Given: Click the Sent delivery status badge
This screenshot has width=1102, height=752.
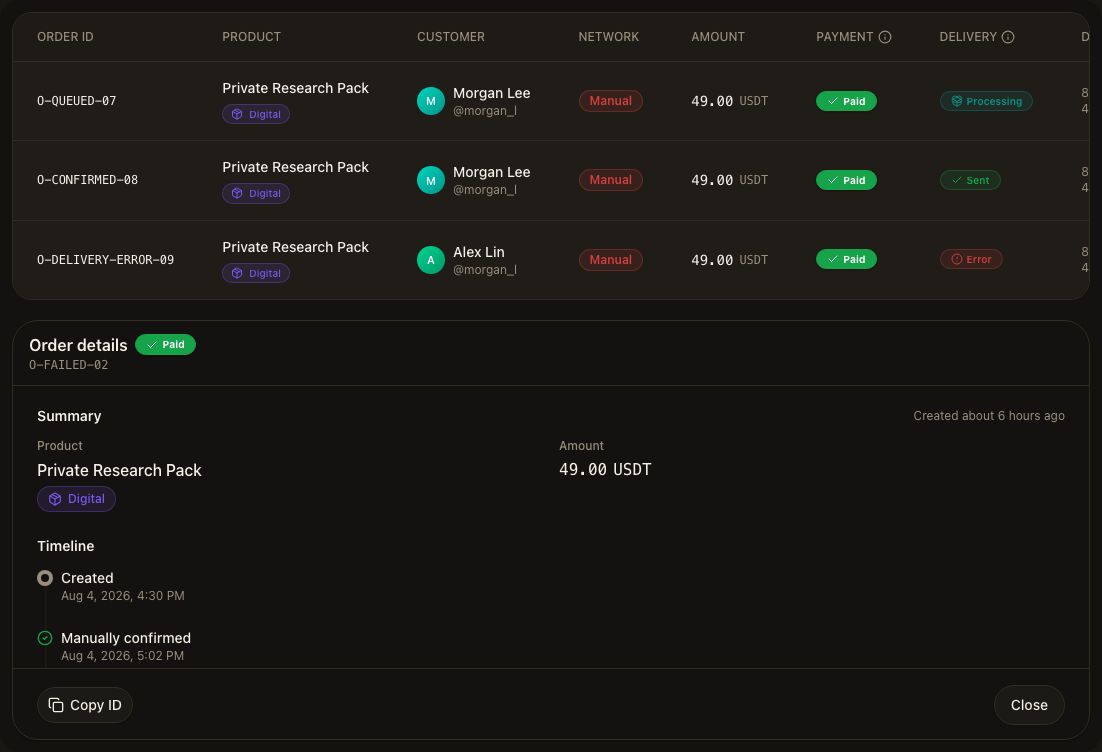Looking at the screenshot, I should pos(970,181).
